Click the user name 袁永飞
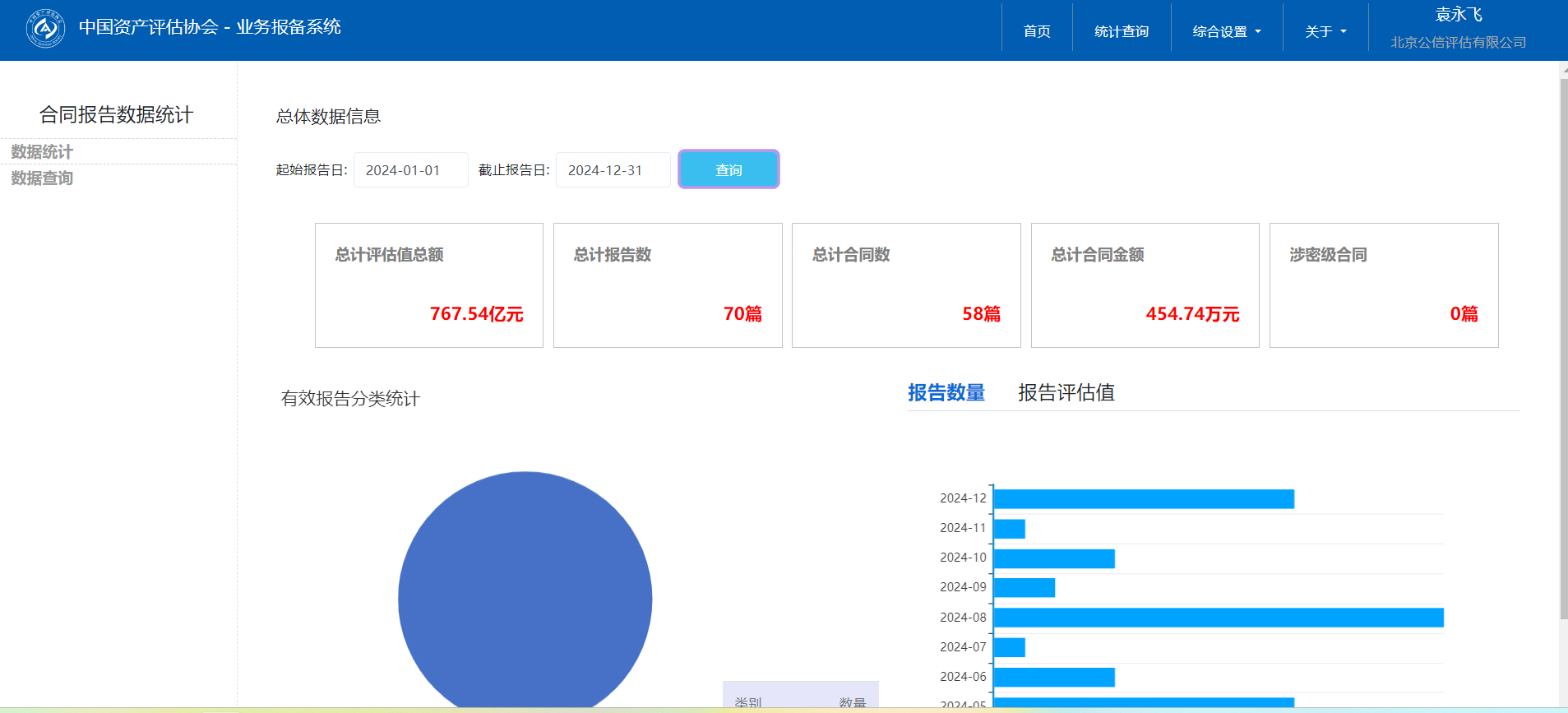Viewport: 1568px width, 713px height. click(x=1458, y=15)
